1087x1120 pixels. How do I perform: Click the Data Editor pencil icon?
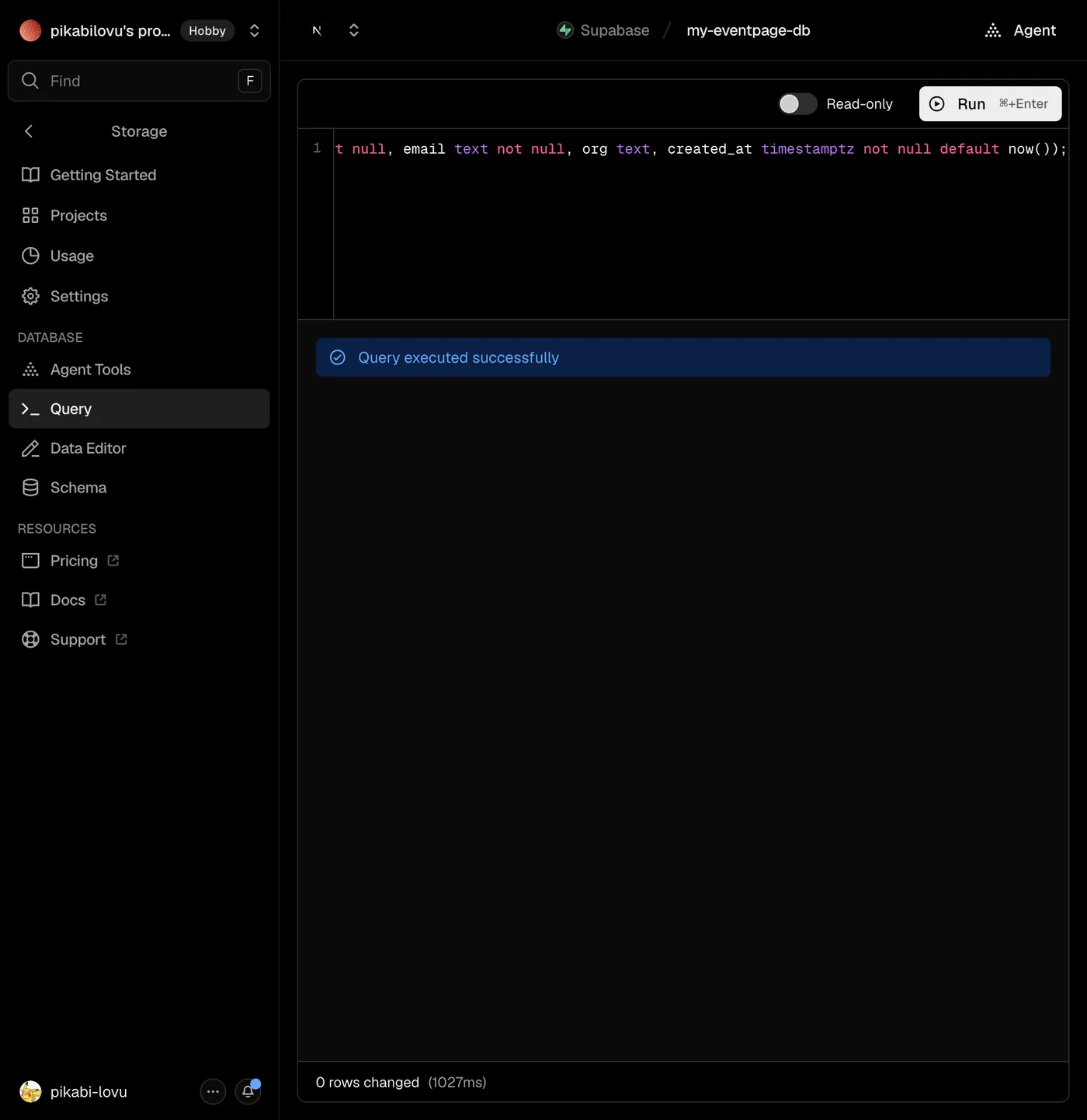(30, 448)
